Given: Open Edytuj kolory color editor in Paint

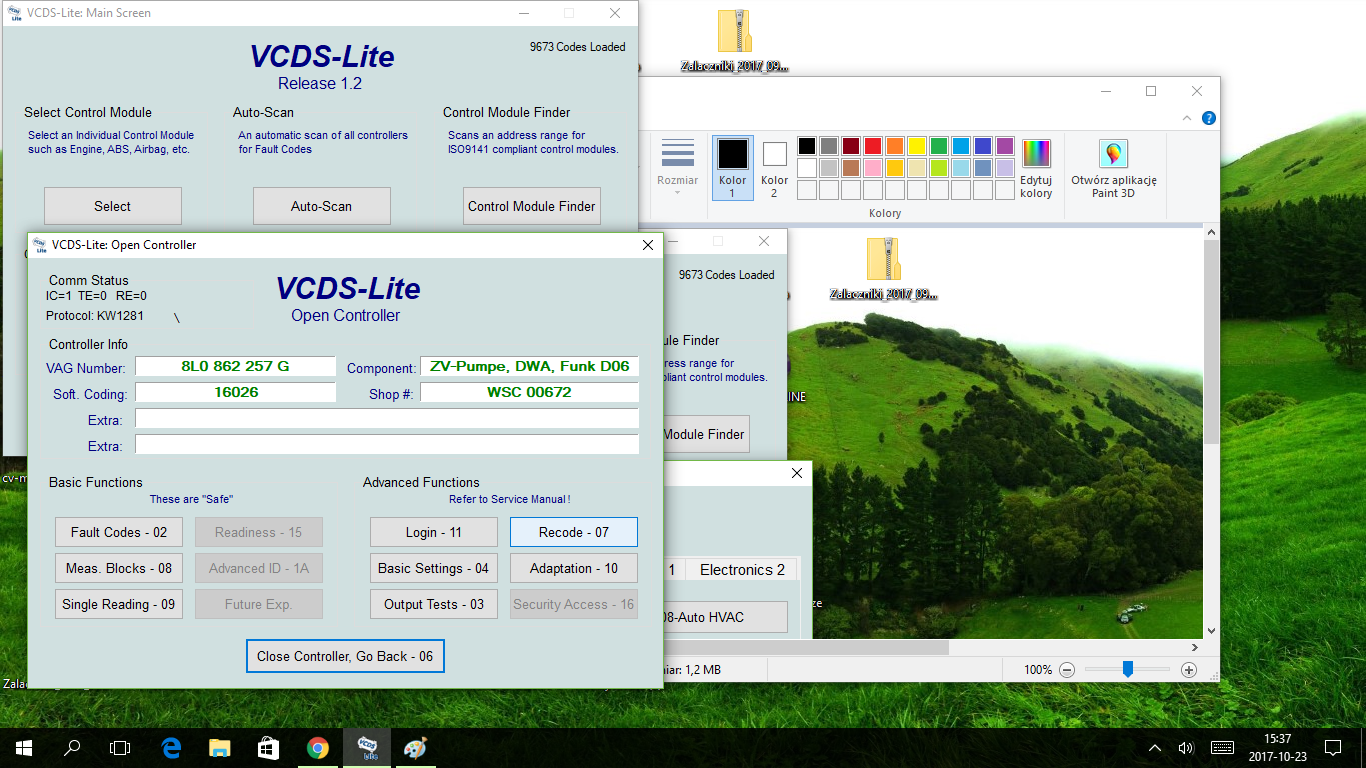Looking at the screenshot, I should (1036, 169).
